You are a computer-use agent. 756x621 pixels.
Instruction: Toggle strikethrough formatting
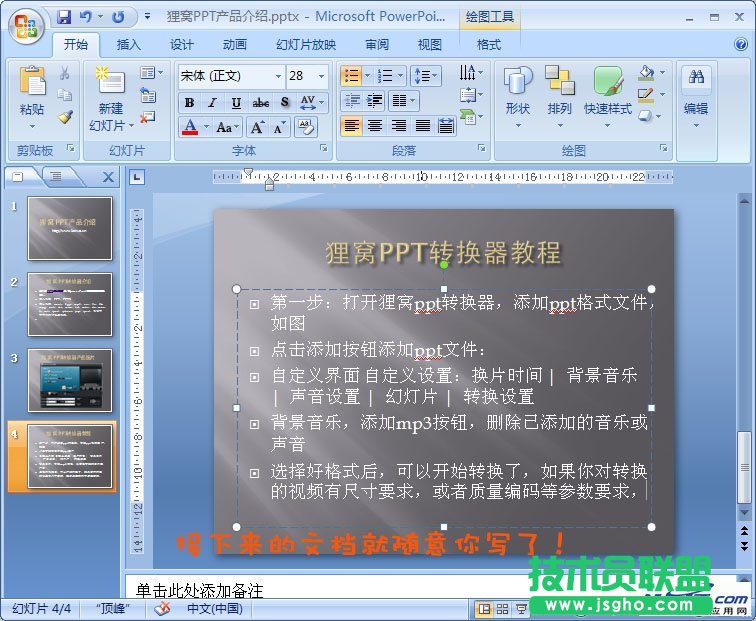pyautogui.click(x=261, y=103)
